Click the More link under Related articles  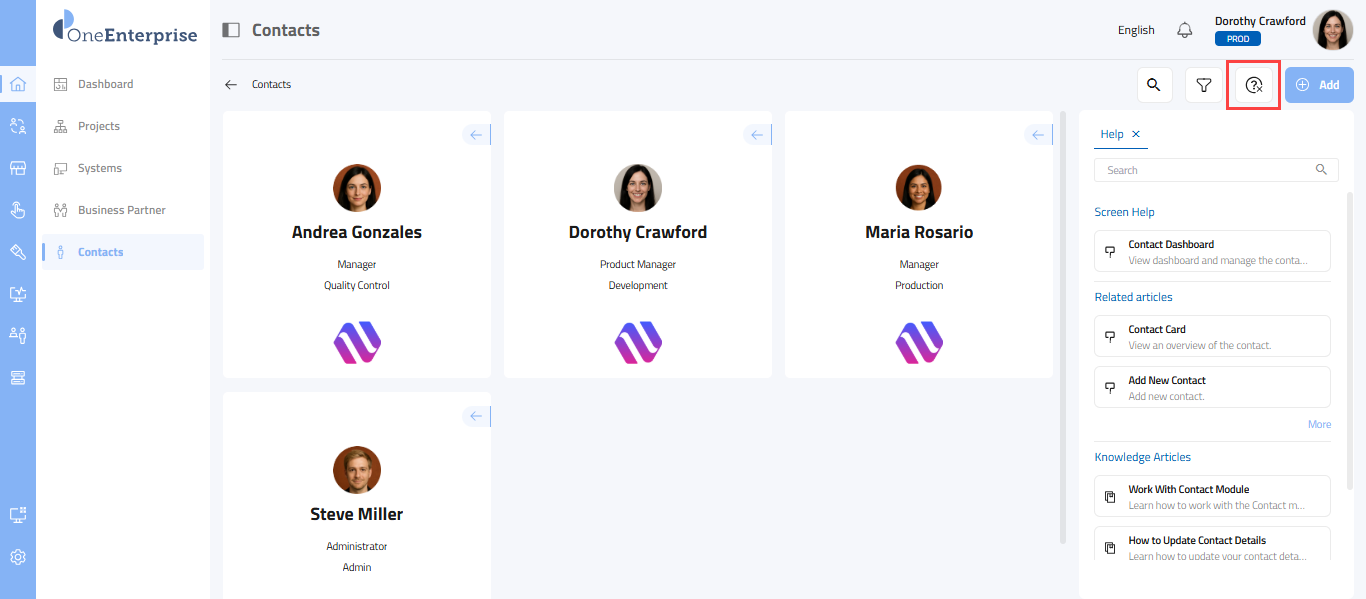click(x=1319, y=424)
